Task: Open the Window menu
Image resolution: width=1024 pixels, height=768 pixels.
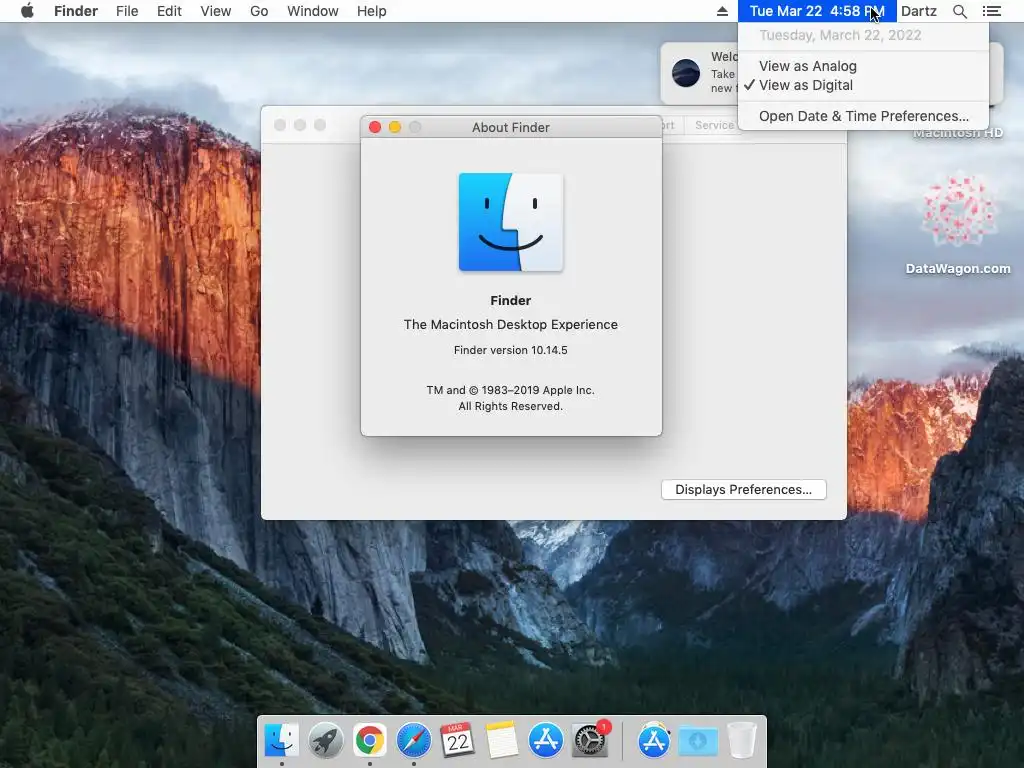Action: (x=313, y=11)
